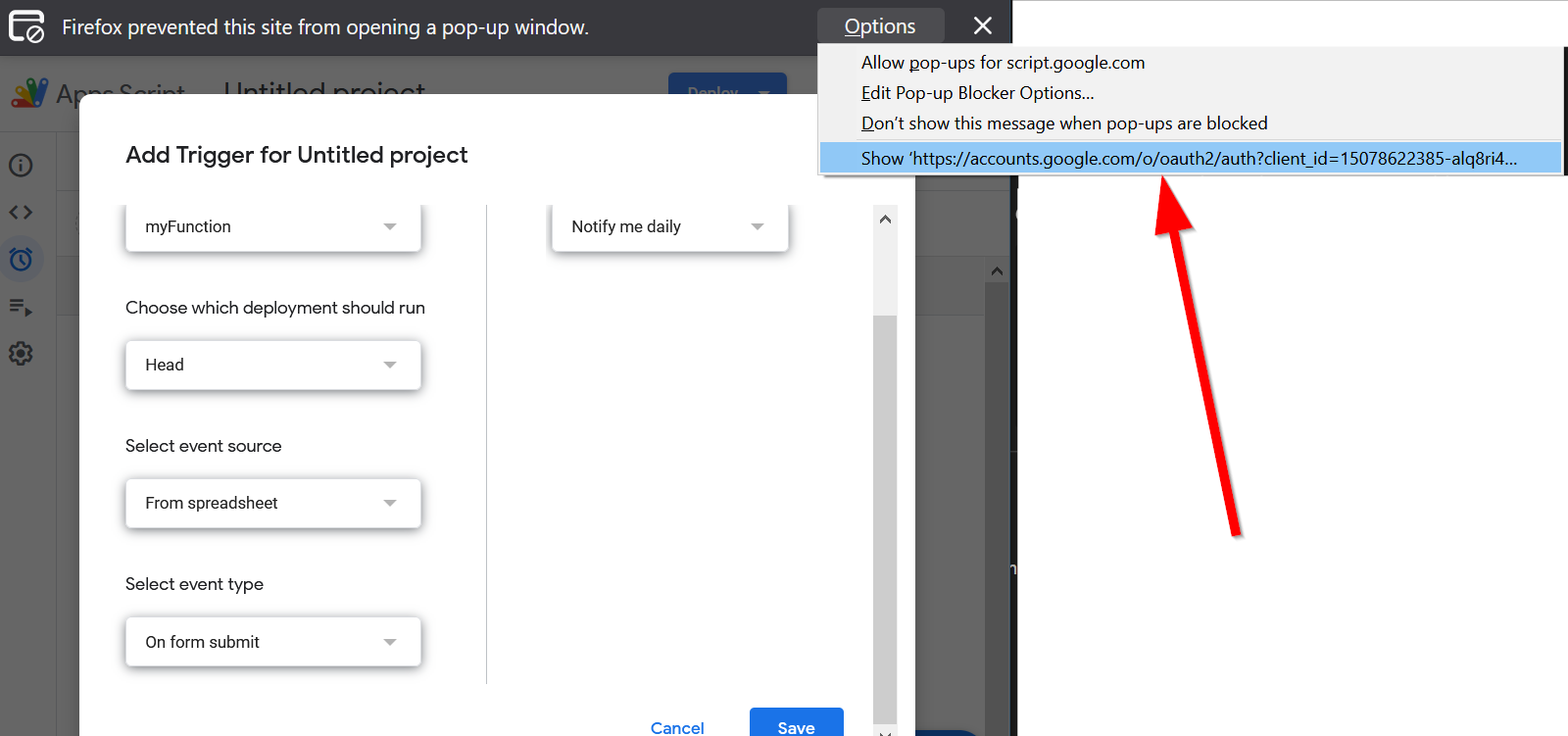Select Don't show this message option
The height and width of the screenshot is (736, 1568).
point(1064,123)
